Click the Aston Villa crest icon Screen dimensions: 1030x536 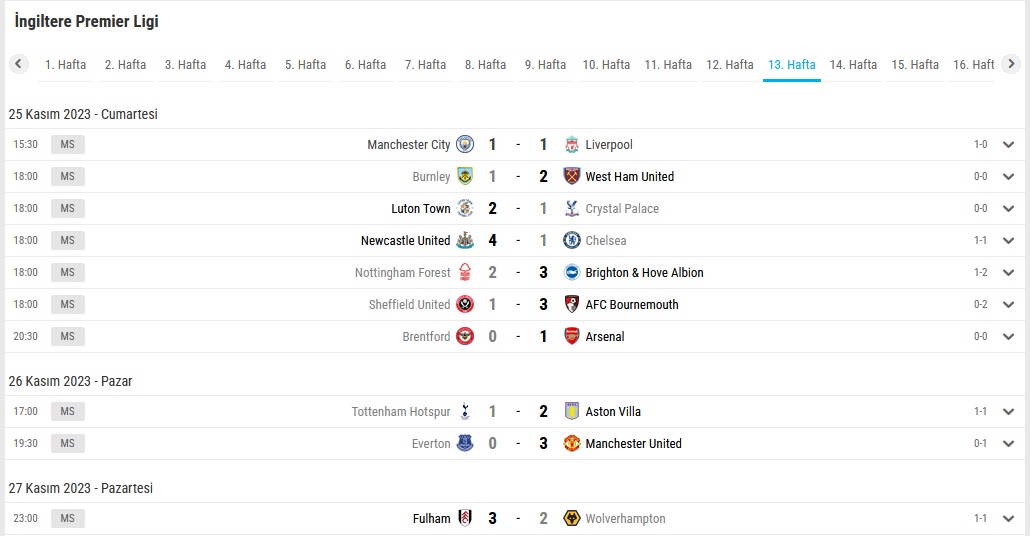click(572, 411)
